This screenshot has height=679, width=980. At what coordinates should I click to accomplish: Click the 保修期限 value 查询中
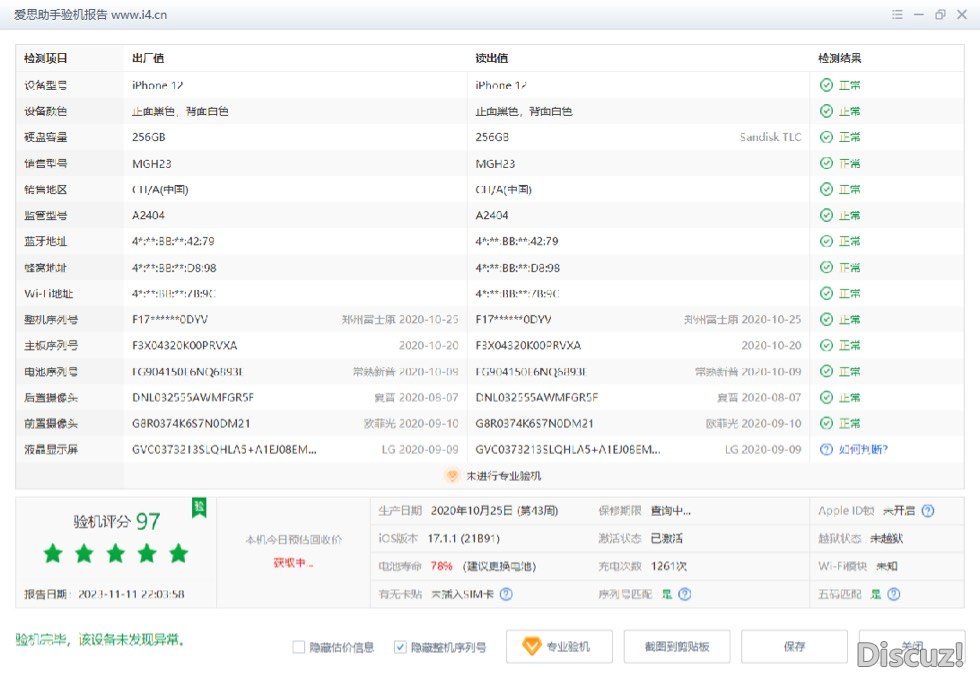coord(671,511)
